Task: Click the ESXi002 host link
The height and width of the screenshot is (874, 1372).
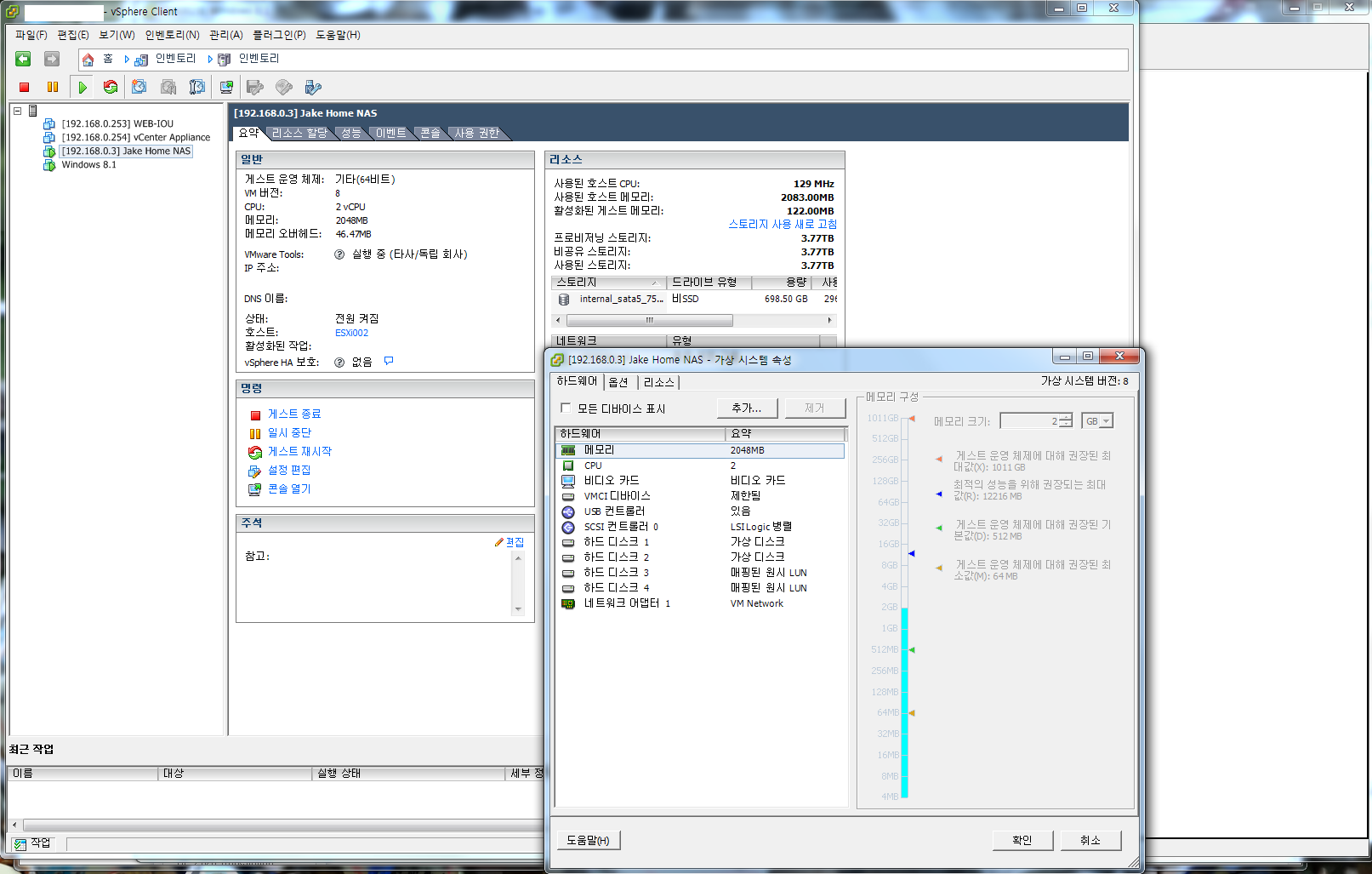Action: pos(351,333)
